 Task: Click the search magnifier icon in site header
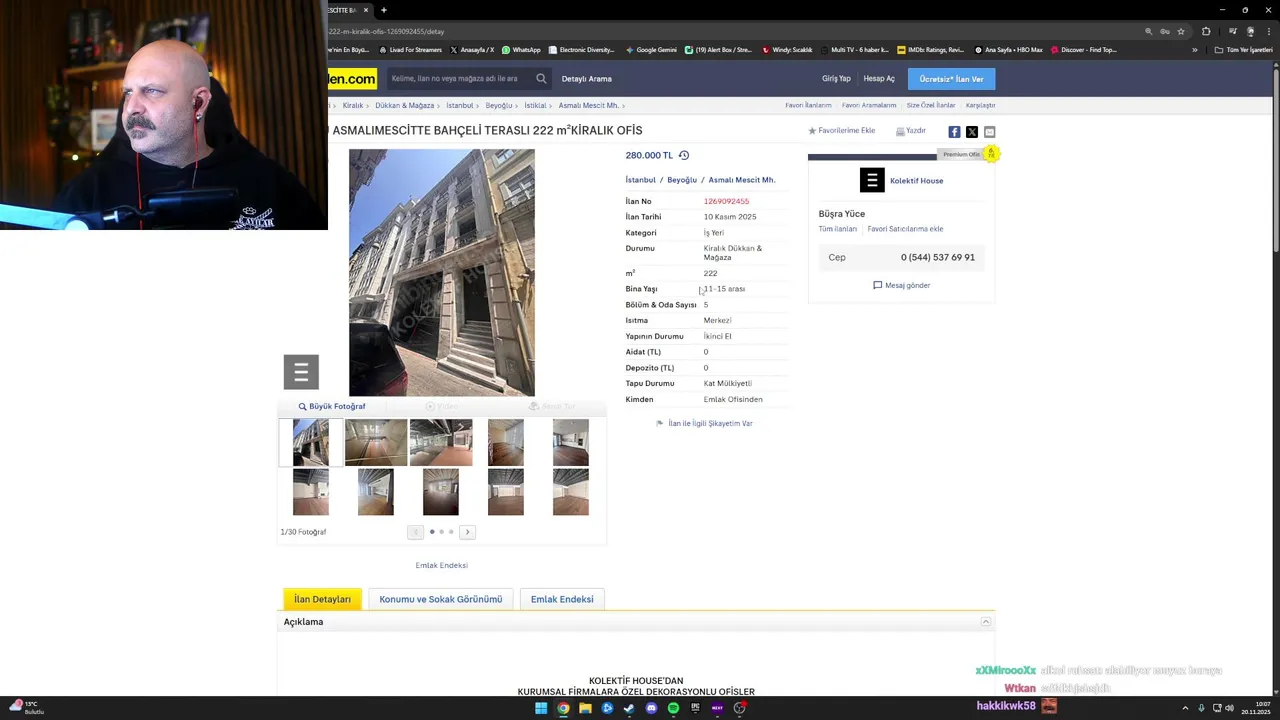click(541, 78)
